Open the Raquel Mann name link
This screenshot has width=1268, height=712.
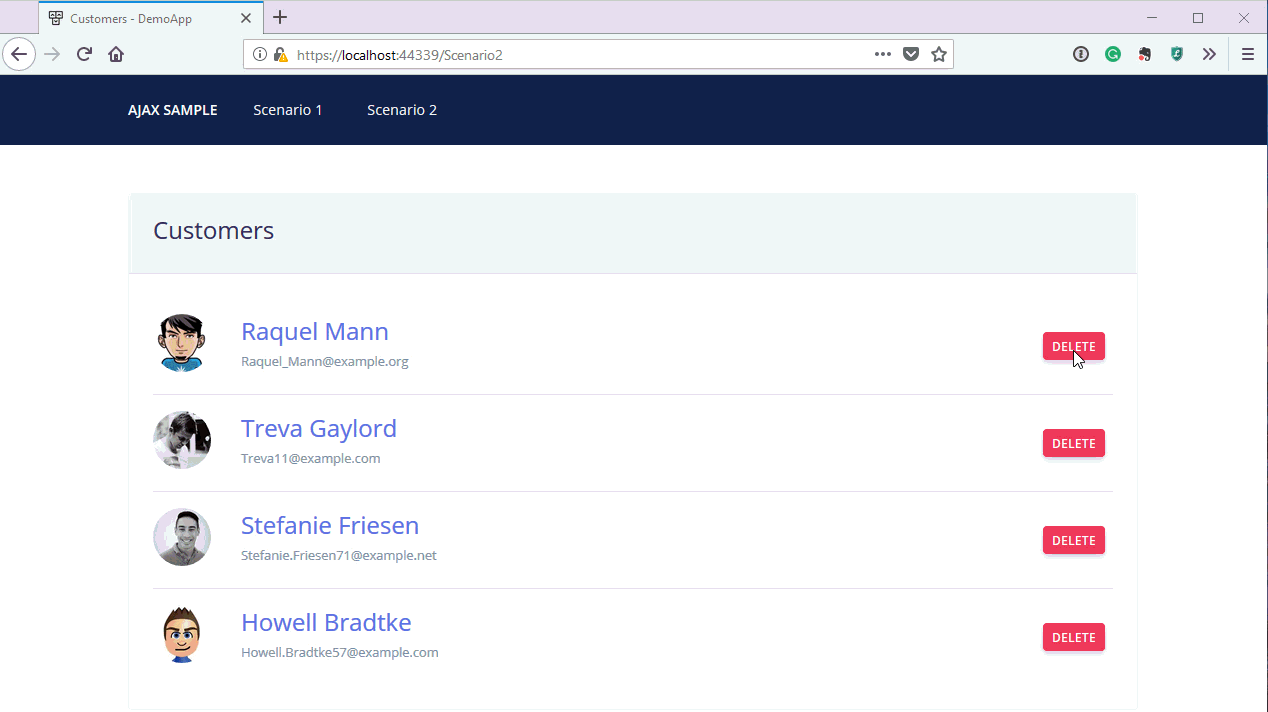coord(315,331)
